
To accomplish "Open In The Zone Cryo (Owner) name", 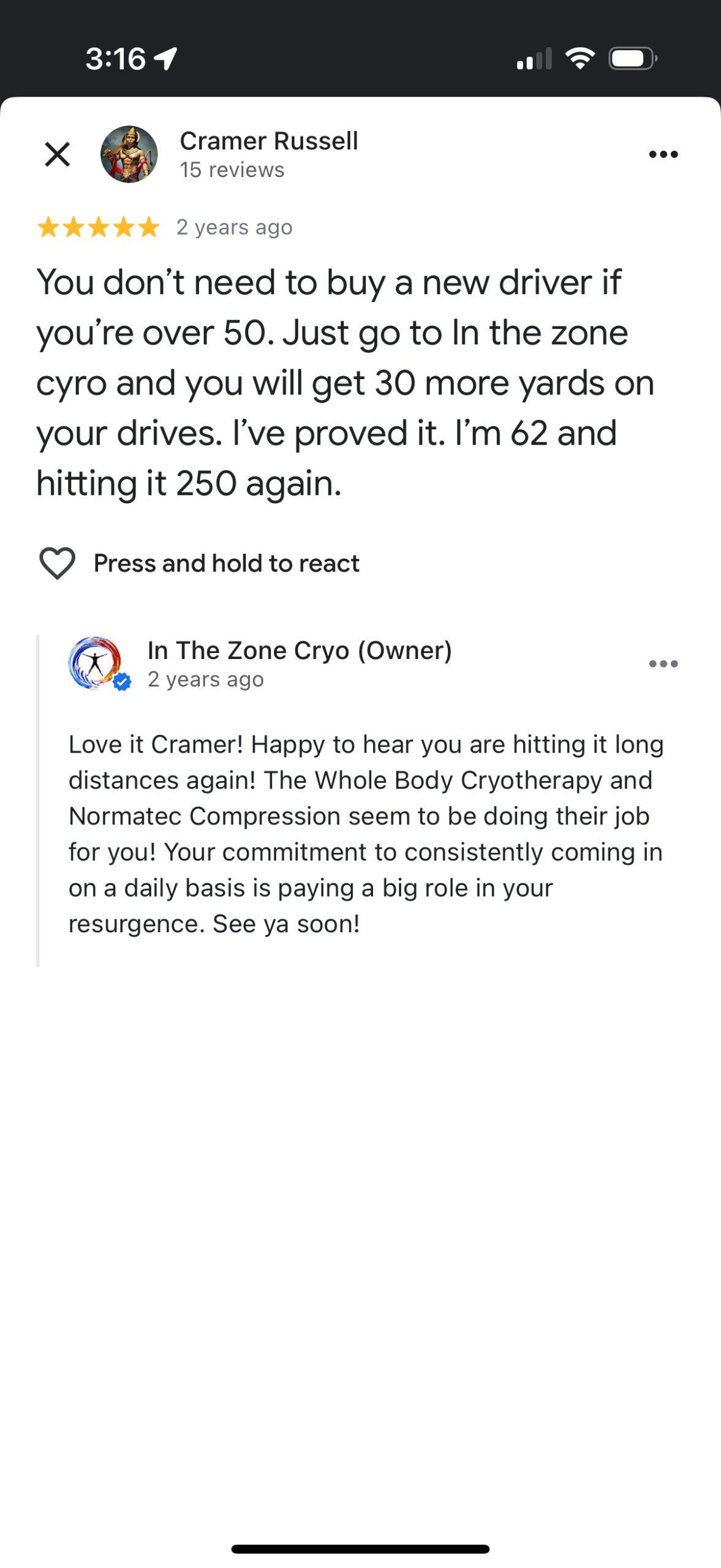I will [x=300, y=650].
